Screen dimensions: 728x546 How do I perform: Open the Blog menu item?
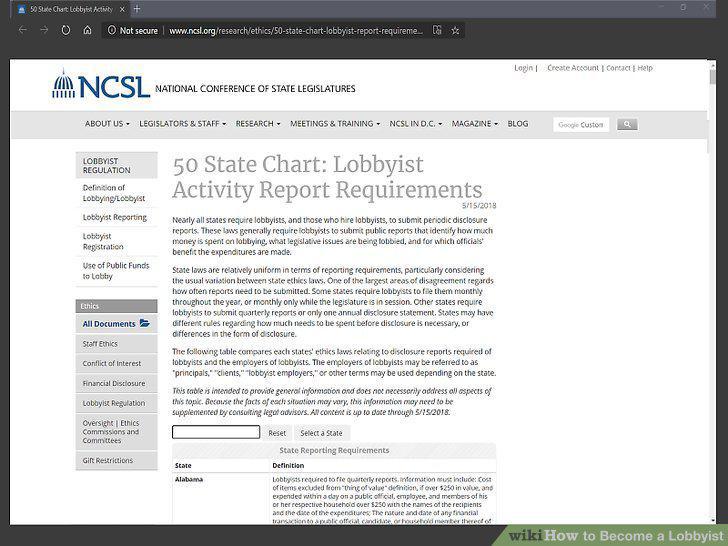point(518,124)
